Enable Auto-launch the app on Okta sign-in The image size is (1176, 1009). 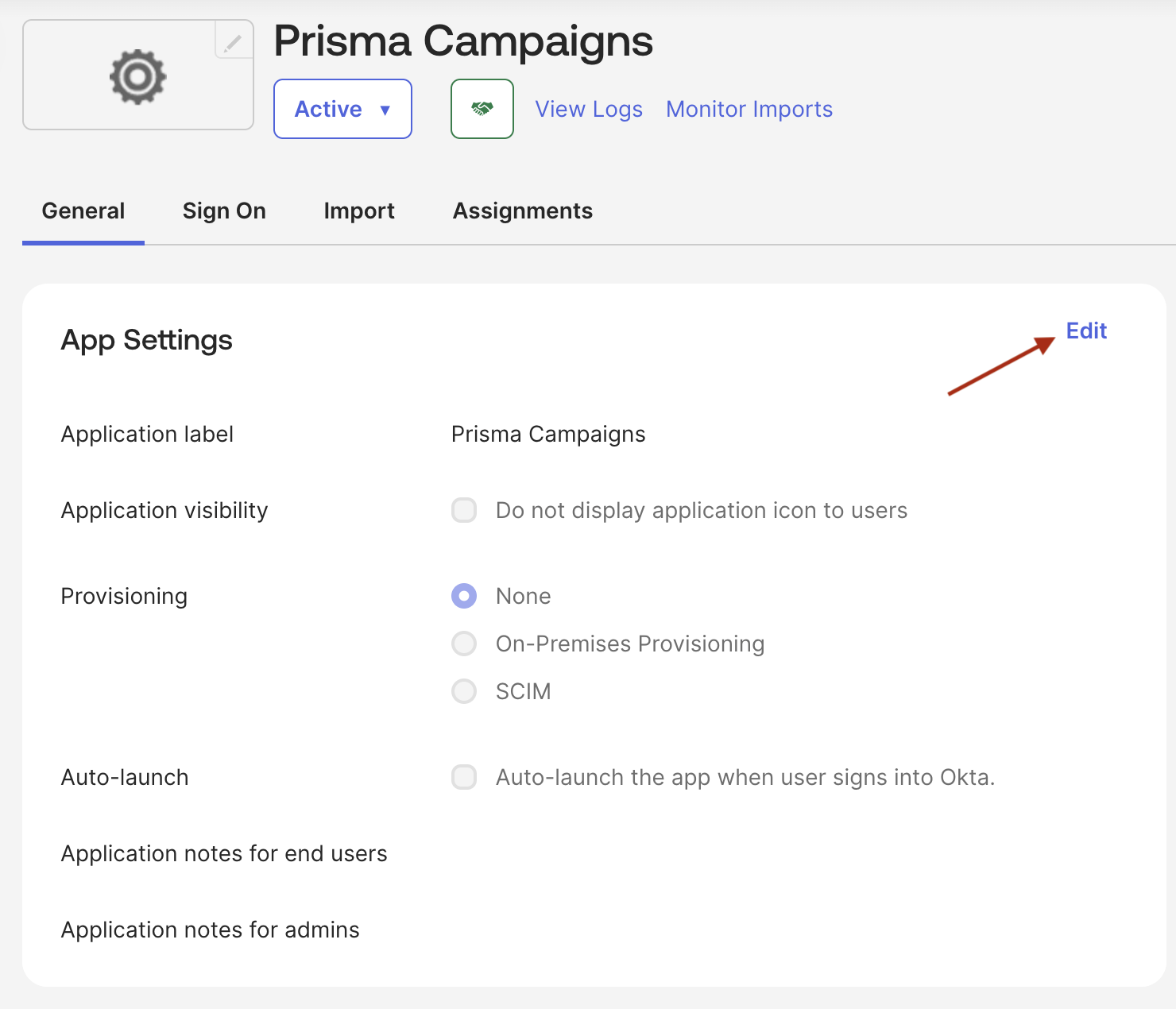[x=463, y=777]
